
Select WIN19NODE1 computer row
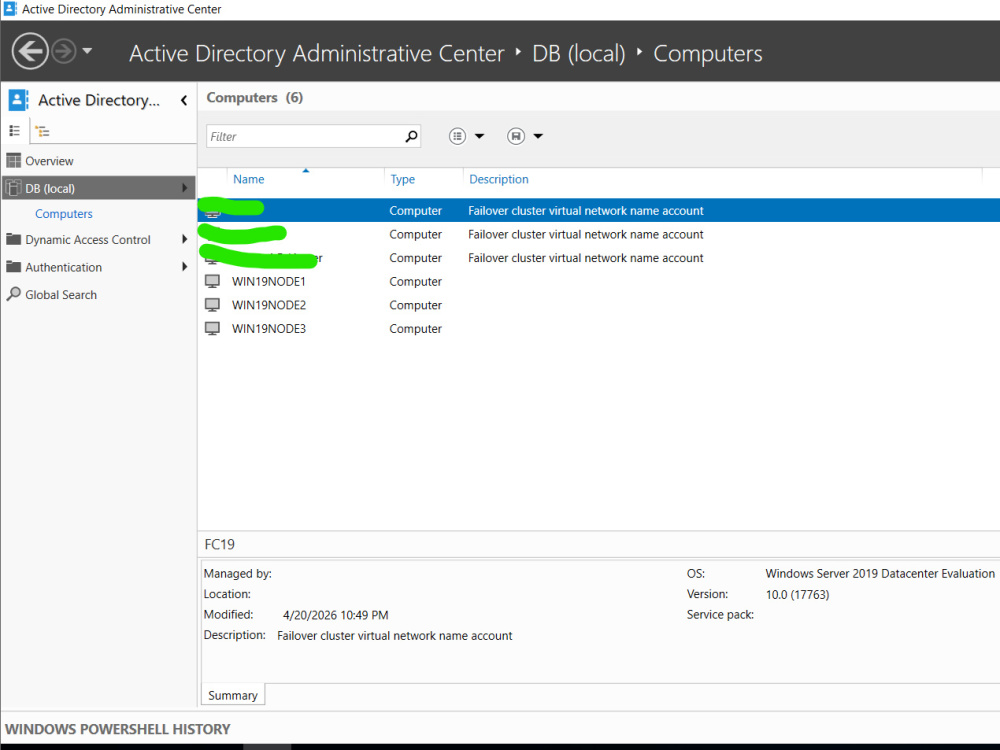(599, 281)
